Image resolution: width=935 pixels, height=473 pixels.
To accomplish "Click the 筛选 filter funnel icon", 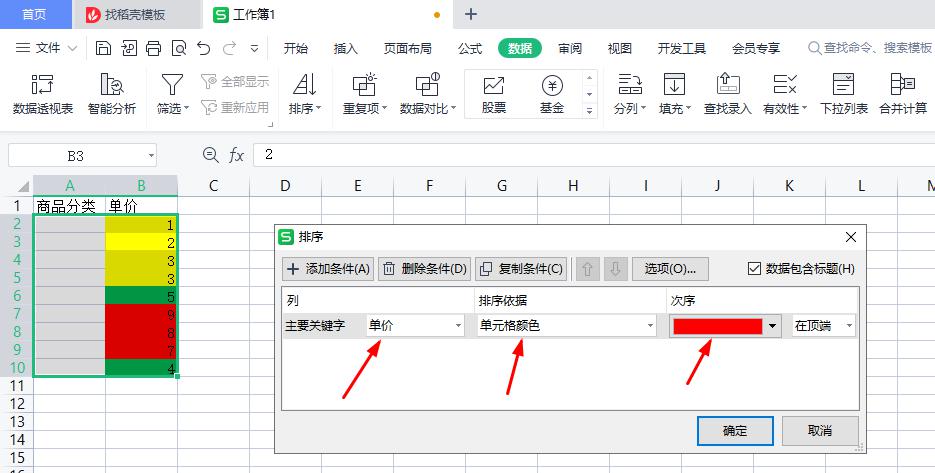I will click(x=172, y=85).
